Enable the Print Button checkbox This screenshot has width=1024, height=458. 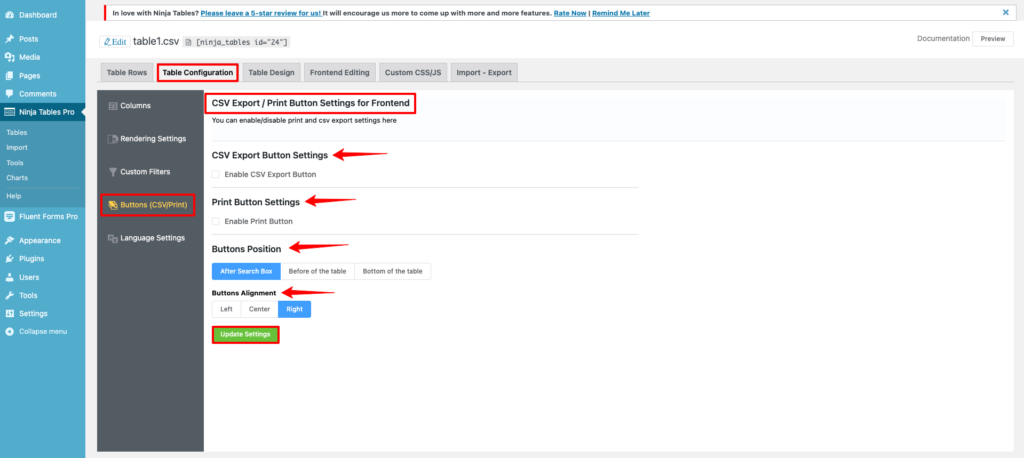pos(216,221)
